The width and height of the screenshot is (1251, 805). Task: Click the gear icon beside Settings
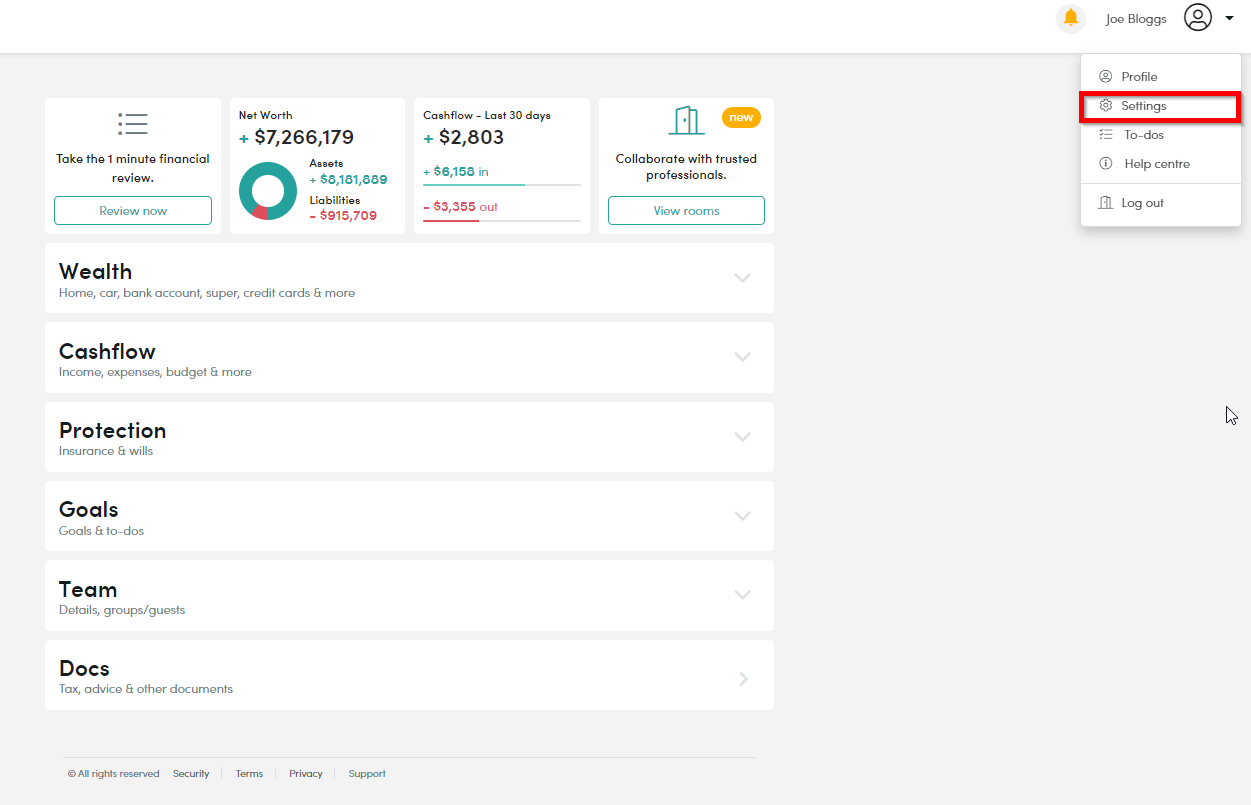tap(1105, 105)
